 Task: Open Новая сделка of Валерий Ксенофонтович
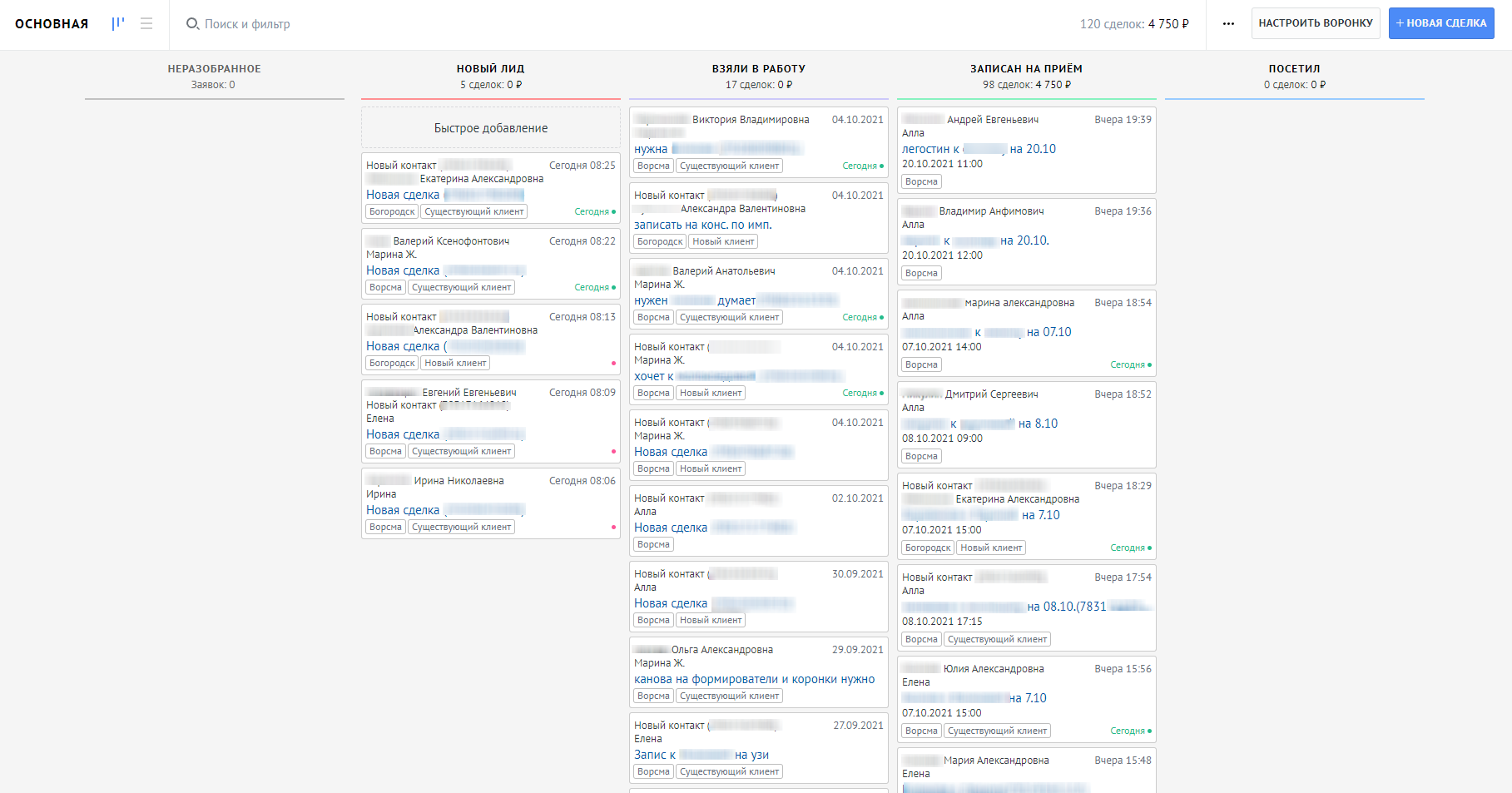pos(446,270)
